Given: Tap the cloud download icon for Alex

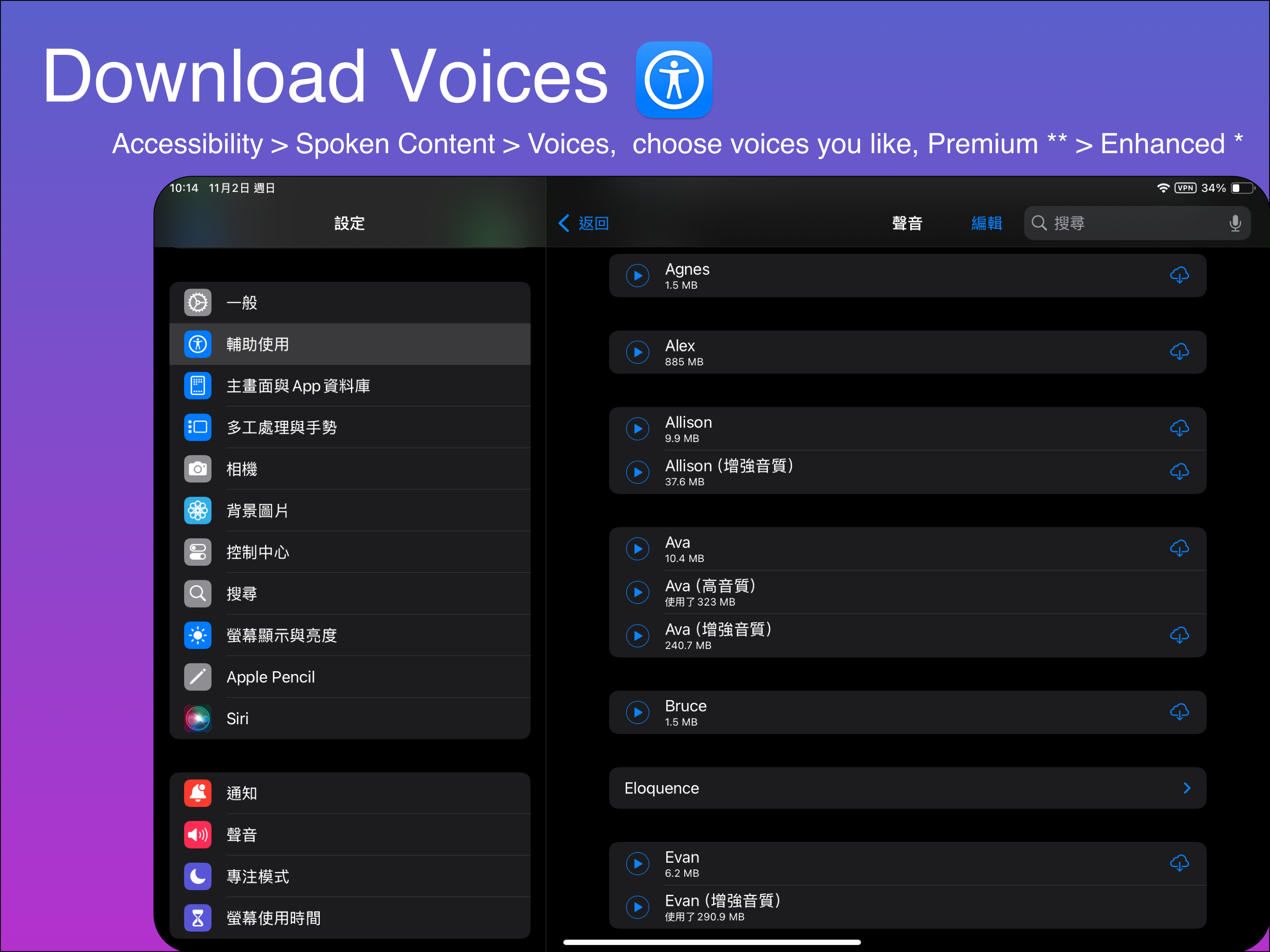Looking at the screenshot, I should pos(1179,351).
